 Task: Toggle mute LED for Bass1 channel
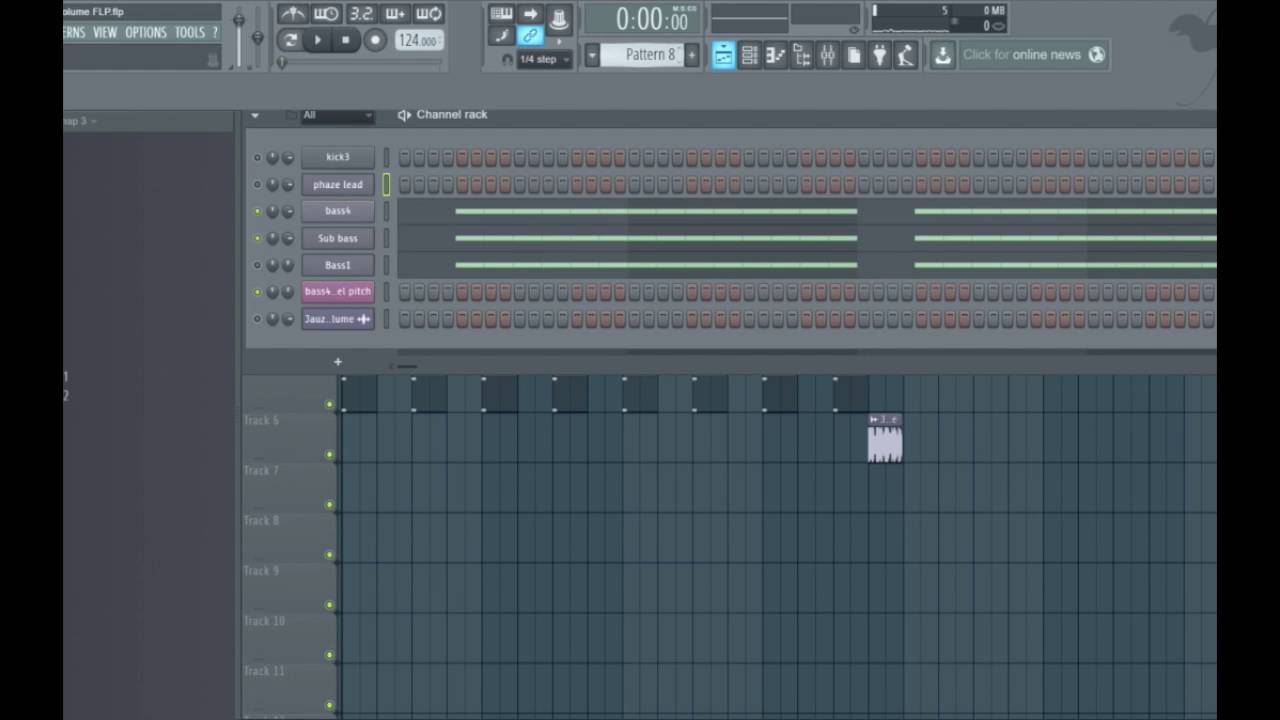(x=257, y=266)
